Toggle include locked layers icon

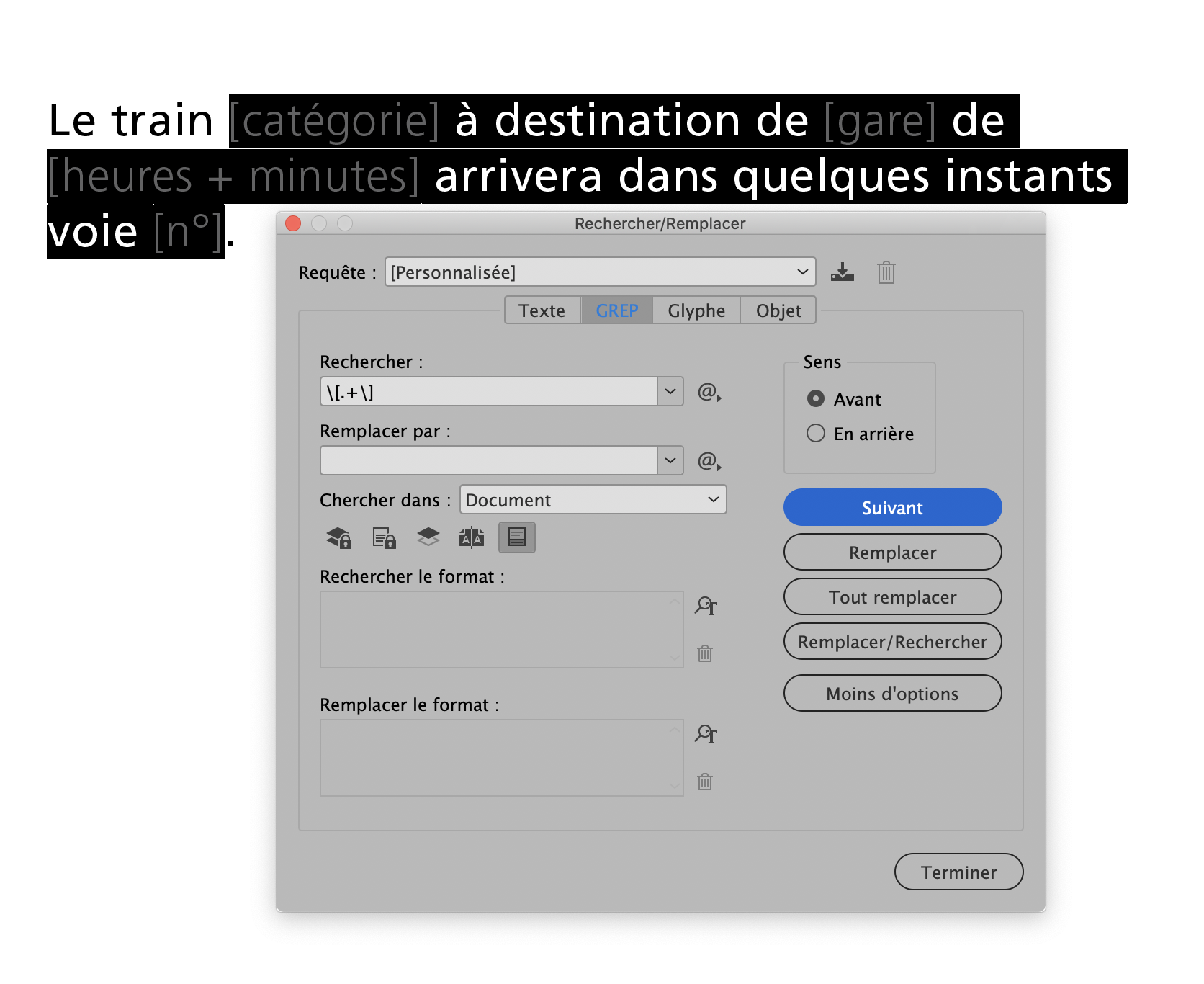pos(339,537)
